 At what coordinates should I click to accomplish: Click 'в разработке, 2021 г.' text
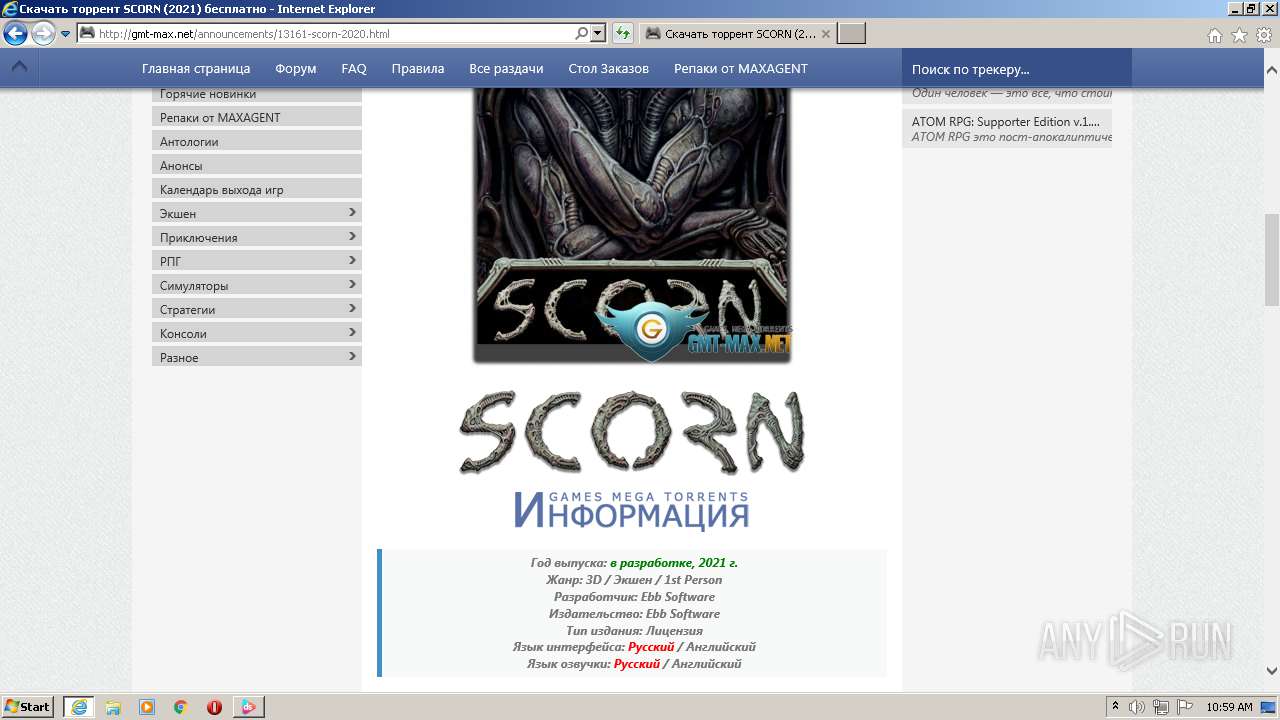click(674, 563)
